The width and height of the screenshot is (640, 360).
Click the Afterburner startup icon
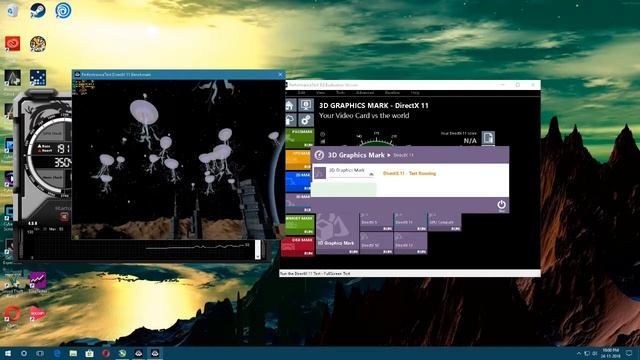(x=64, y=216)
